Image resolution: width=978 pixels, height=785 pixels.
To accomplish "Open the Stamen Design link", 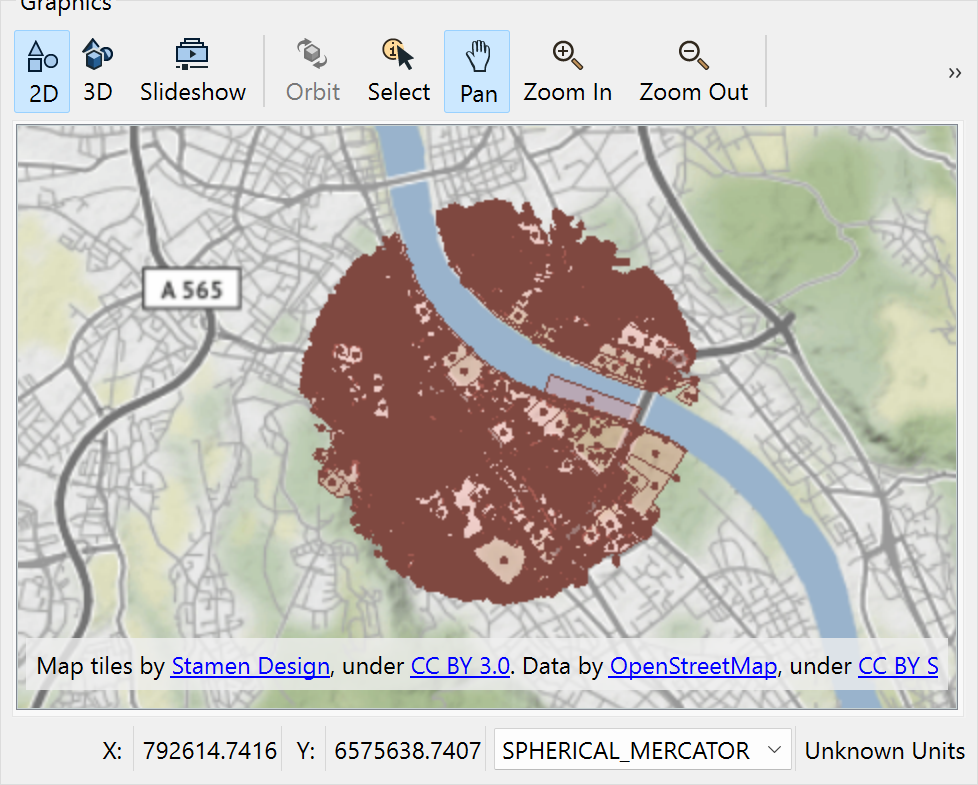I will 250,666.
